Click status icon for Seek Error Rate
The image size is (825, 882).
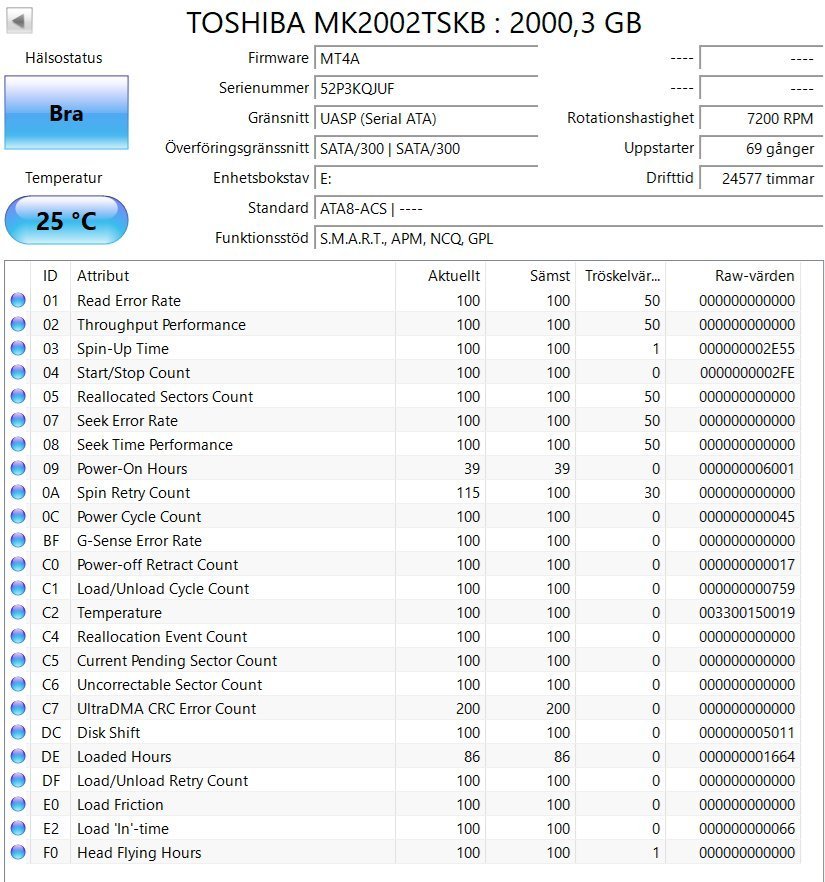tap(18, 420)
